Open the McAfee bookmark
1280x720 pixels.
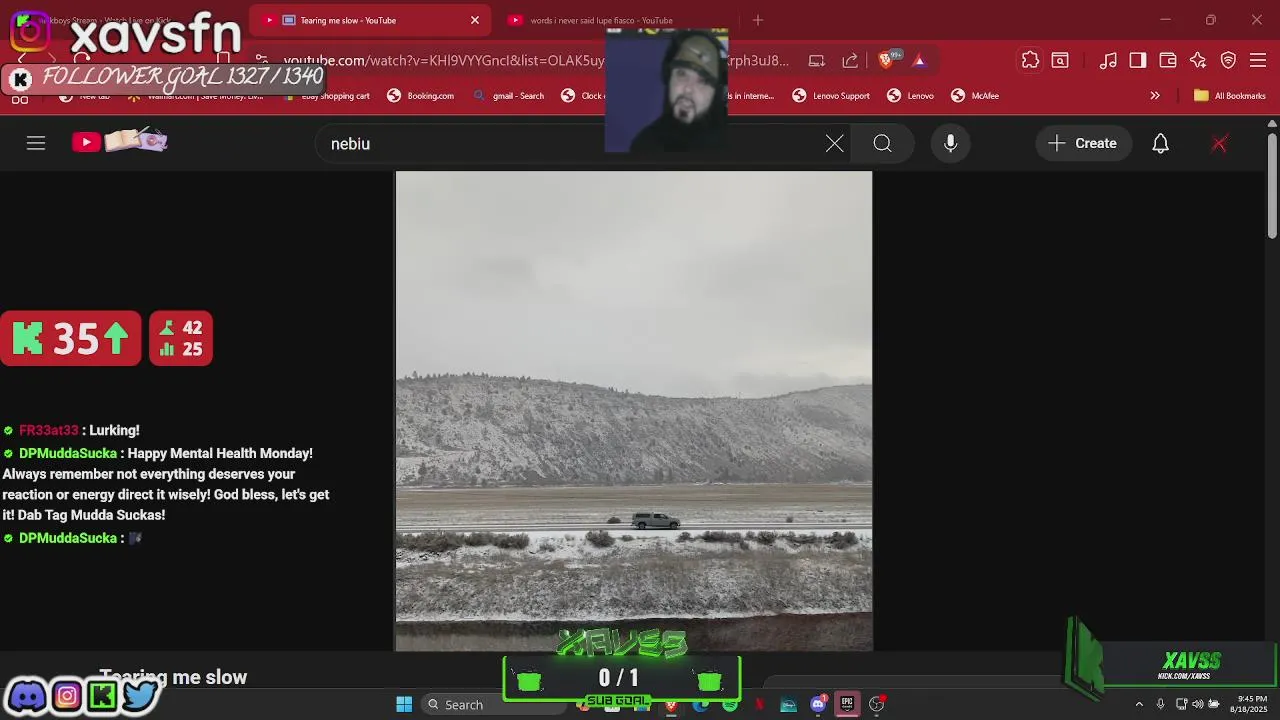click(x=975, y=95)
